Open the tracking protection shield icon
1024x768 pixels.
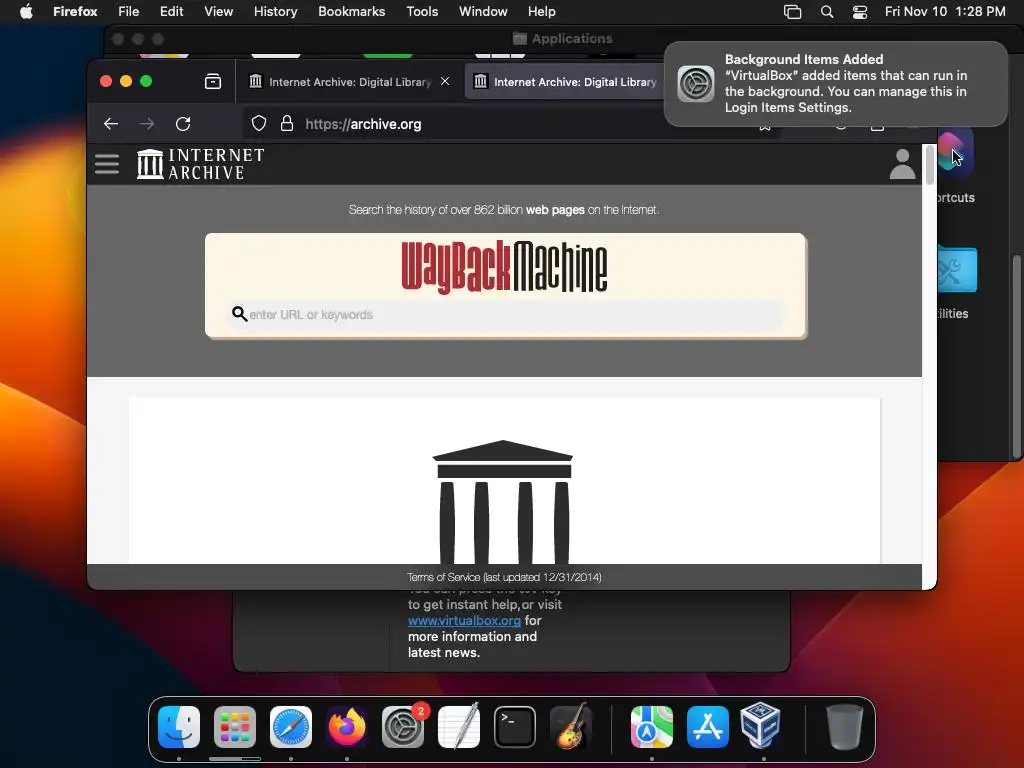pyautogui.click(x=259, y=123)
